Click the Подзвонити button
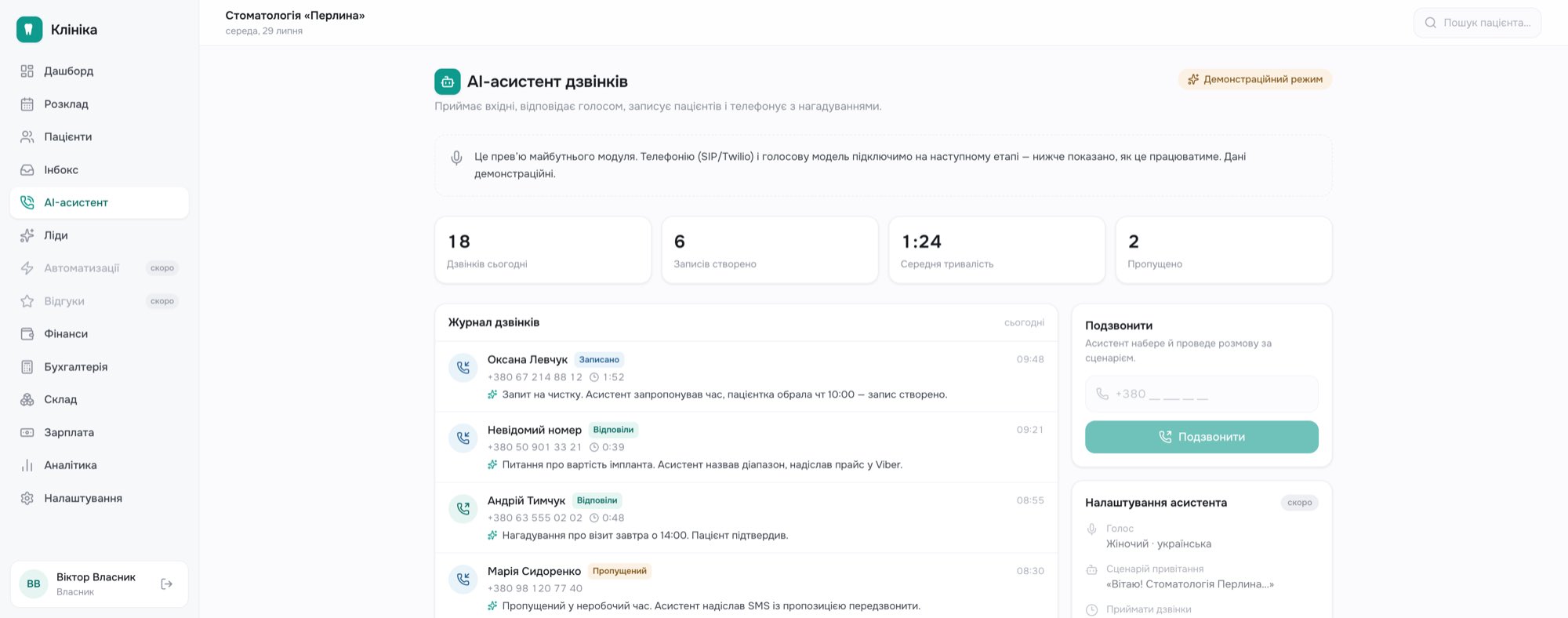The height and width of the screenshot is (618, 1568). [1201, 437]
